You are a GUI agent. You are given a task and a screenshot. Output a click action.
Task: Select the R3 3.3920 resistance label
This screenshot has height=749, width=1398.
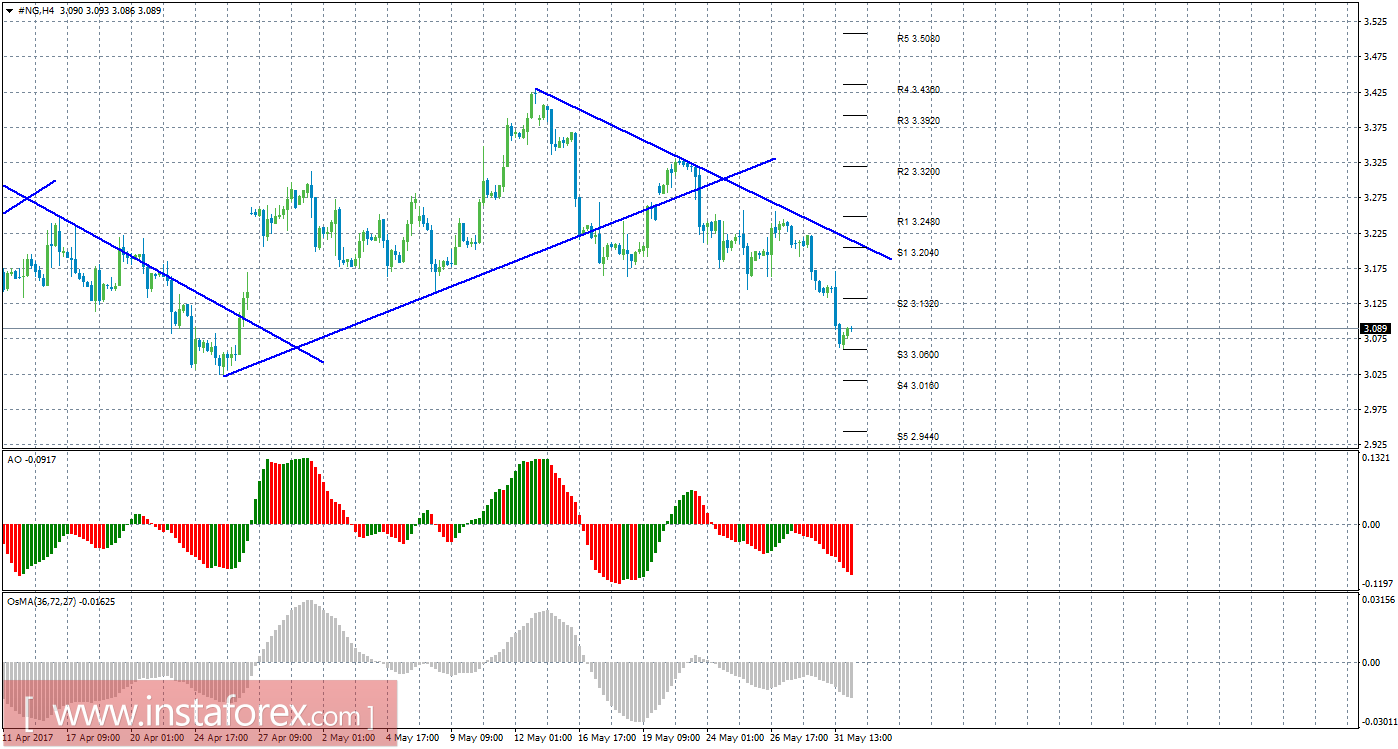(918, 121)
